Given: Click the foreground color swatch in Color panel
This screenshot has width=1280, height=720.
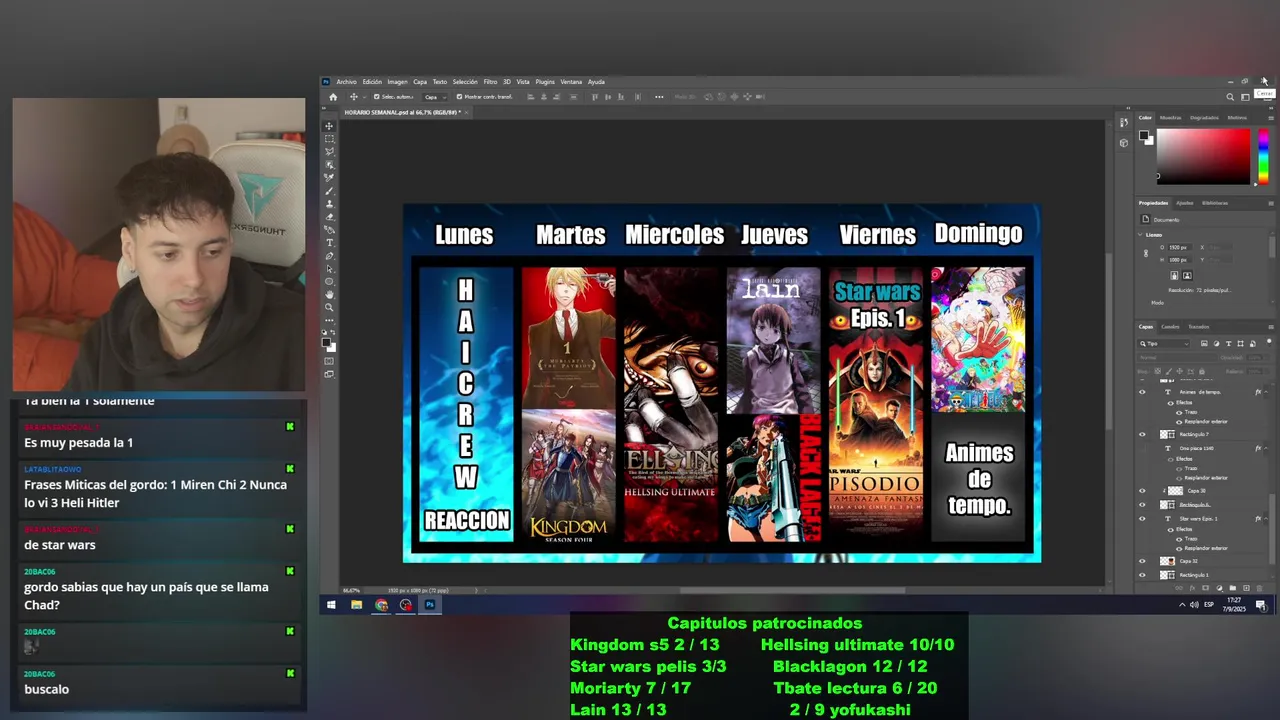Looking at the screenshot, I should [1144, 135].
